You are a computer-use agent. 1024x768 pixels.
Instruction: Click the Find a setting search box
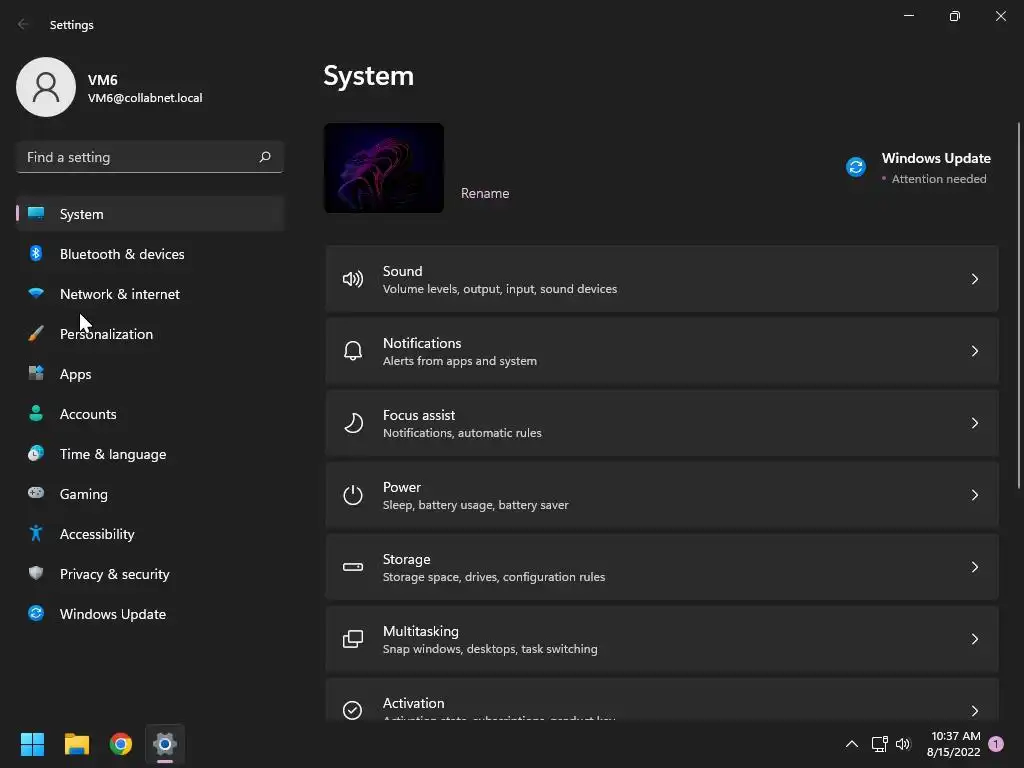coord(140,157)
